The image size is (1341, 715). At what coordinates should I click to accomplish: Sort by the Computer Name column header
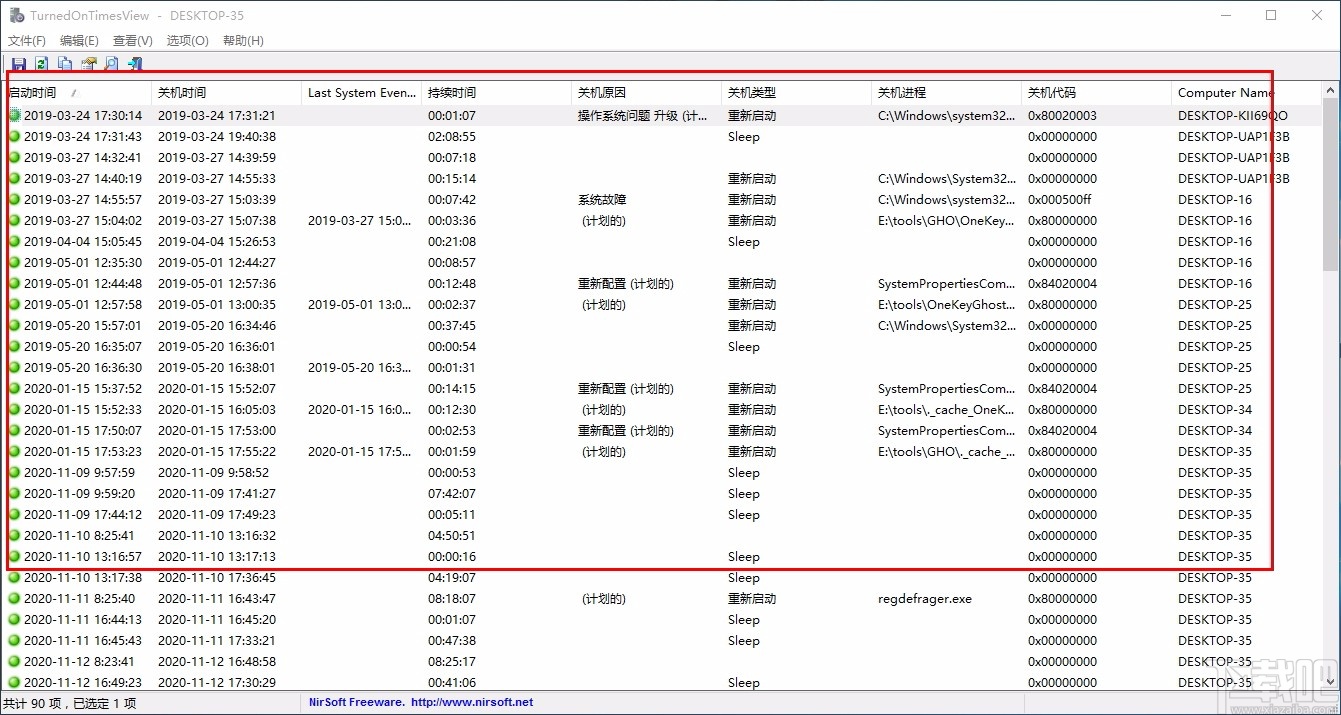(x=1246, y=93)
